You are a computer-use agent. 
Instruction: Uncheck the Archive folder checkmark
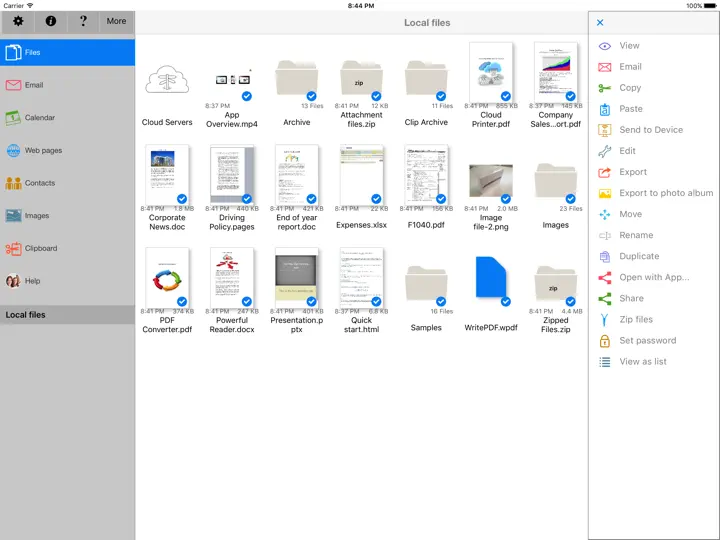[311, 96]
